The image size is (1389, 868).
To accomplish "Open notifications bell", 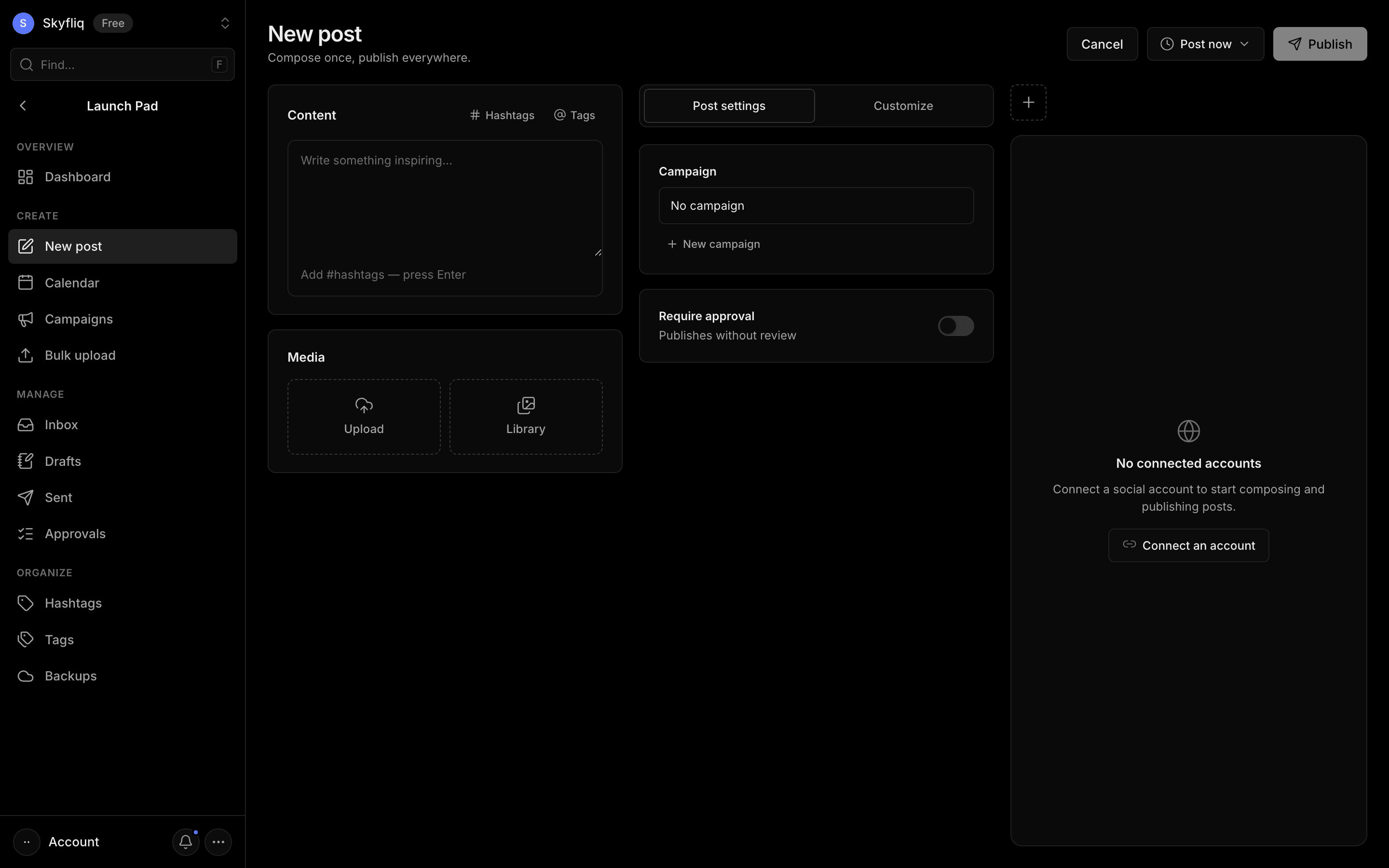I will pyautogui.click(x=185, y=841).
